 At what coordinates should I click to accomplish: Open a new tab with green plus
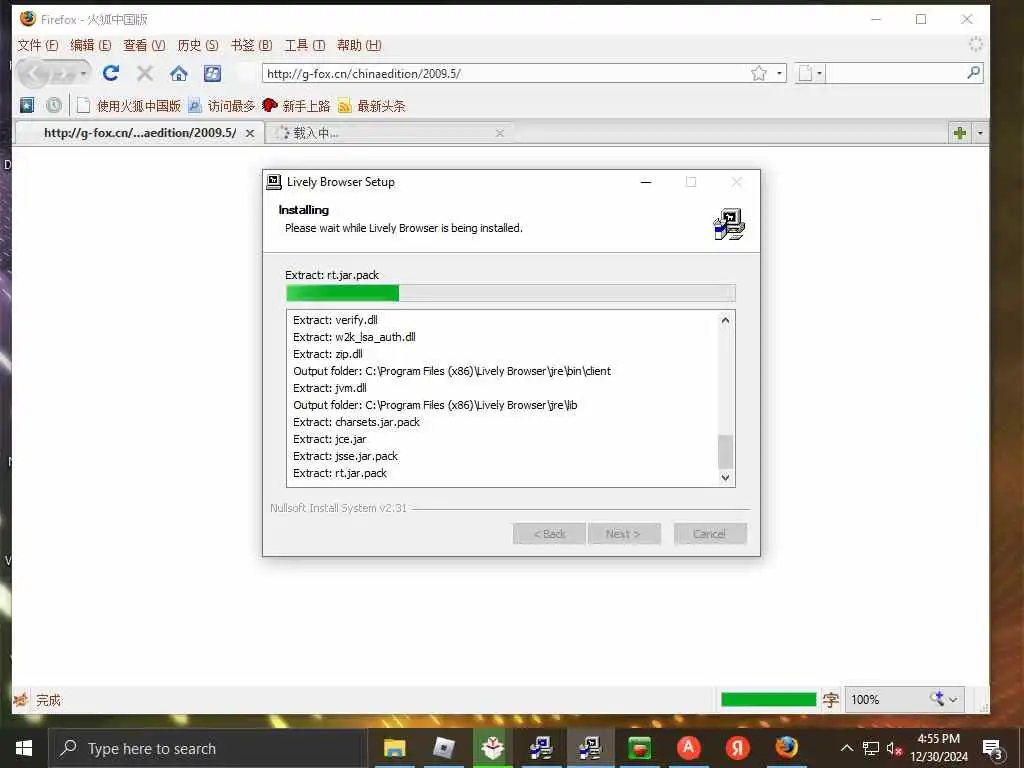(959, 133)
